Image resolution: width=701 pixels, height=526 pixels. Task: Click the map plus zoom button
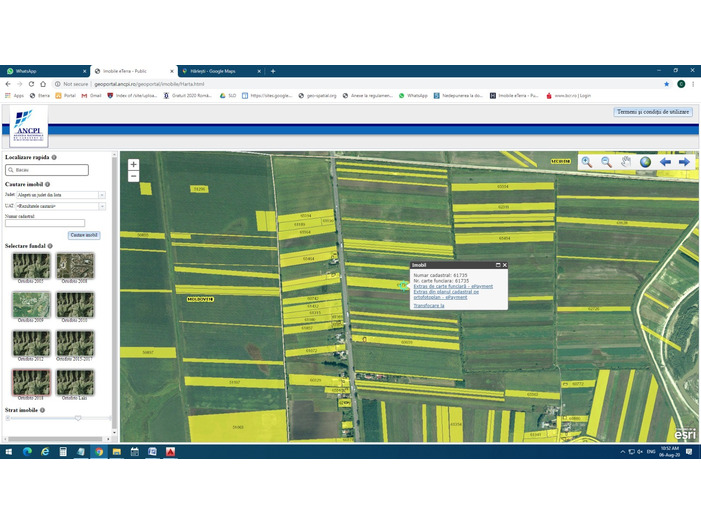133,165
